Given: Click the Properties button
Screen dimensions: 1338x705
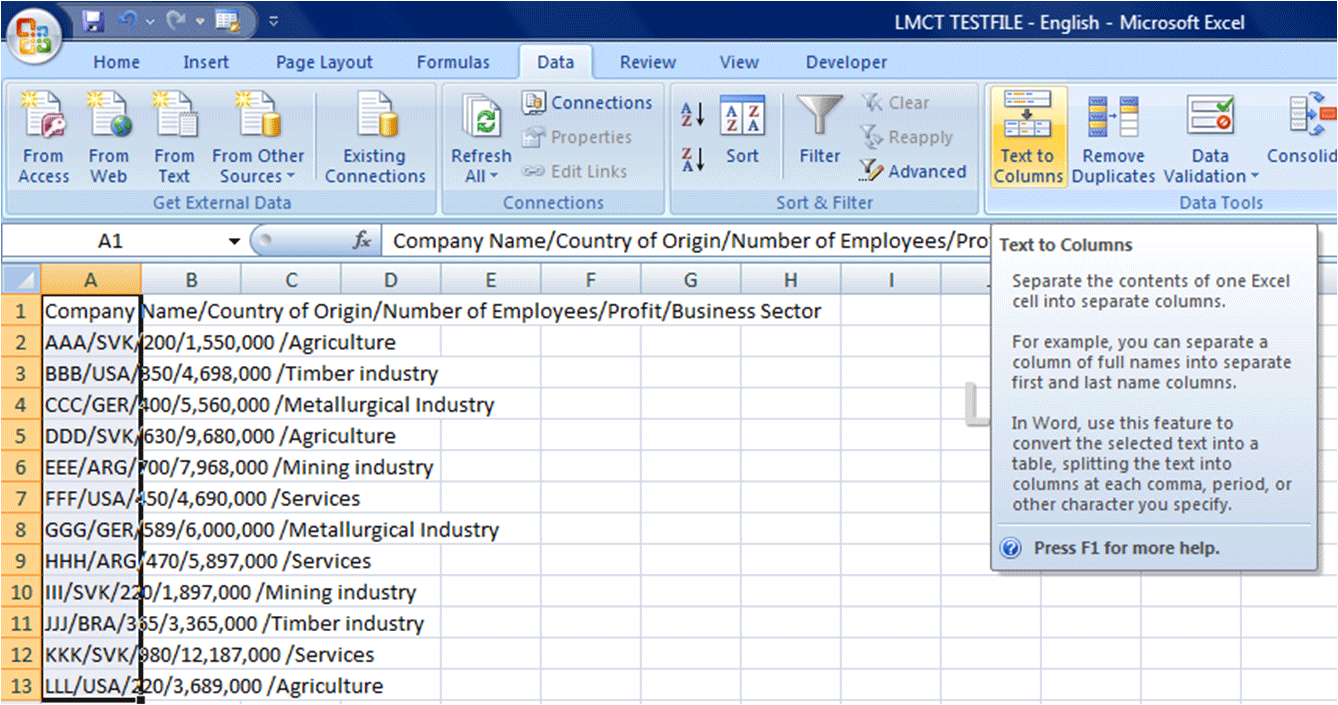Looking at the screenshot, I should 577,137.
